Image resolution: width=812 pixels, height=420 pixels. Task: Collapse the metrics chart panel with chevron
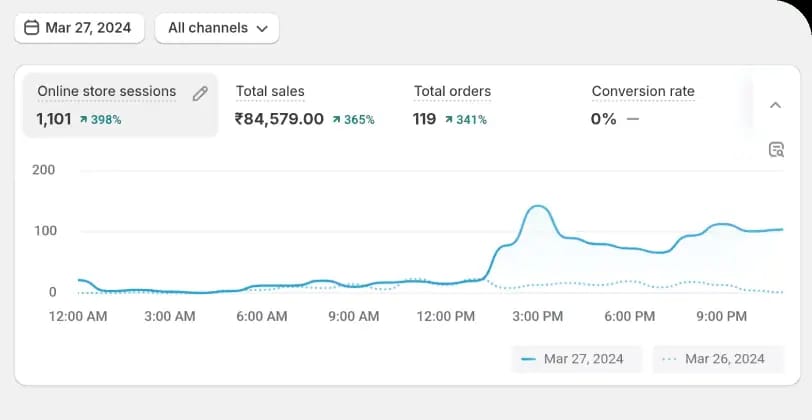[775, 105]
